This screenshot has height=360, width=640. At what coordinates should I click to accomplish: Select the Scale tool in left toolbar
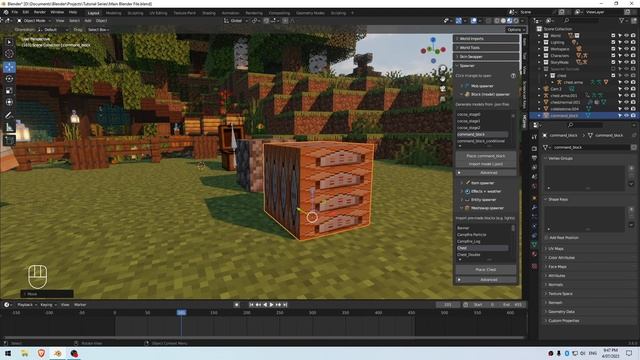pyautogui.click(x=9, y=90)
